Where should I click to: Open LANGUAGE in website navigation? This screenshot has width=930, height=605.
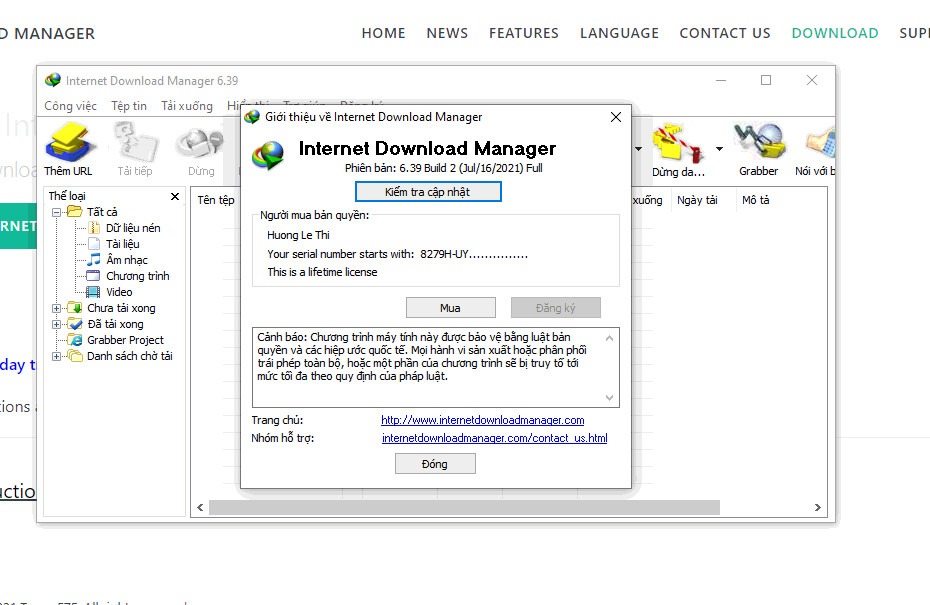pyautogui.click(x=619, y=33)
